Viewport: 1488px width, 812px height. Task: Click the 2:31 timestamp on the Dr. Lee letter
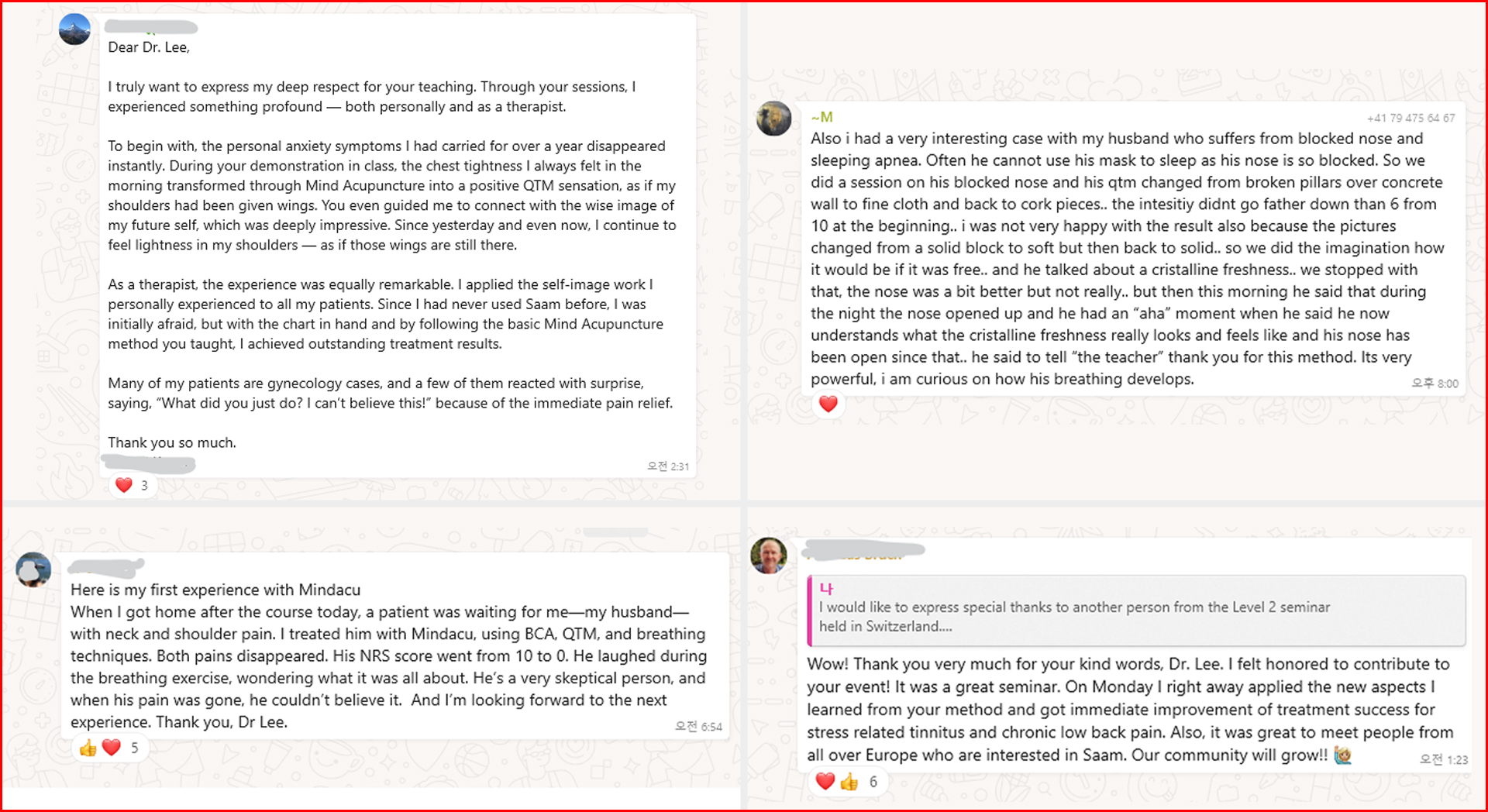pos(668,466)
